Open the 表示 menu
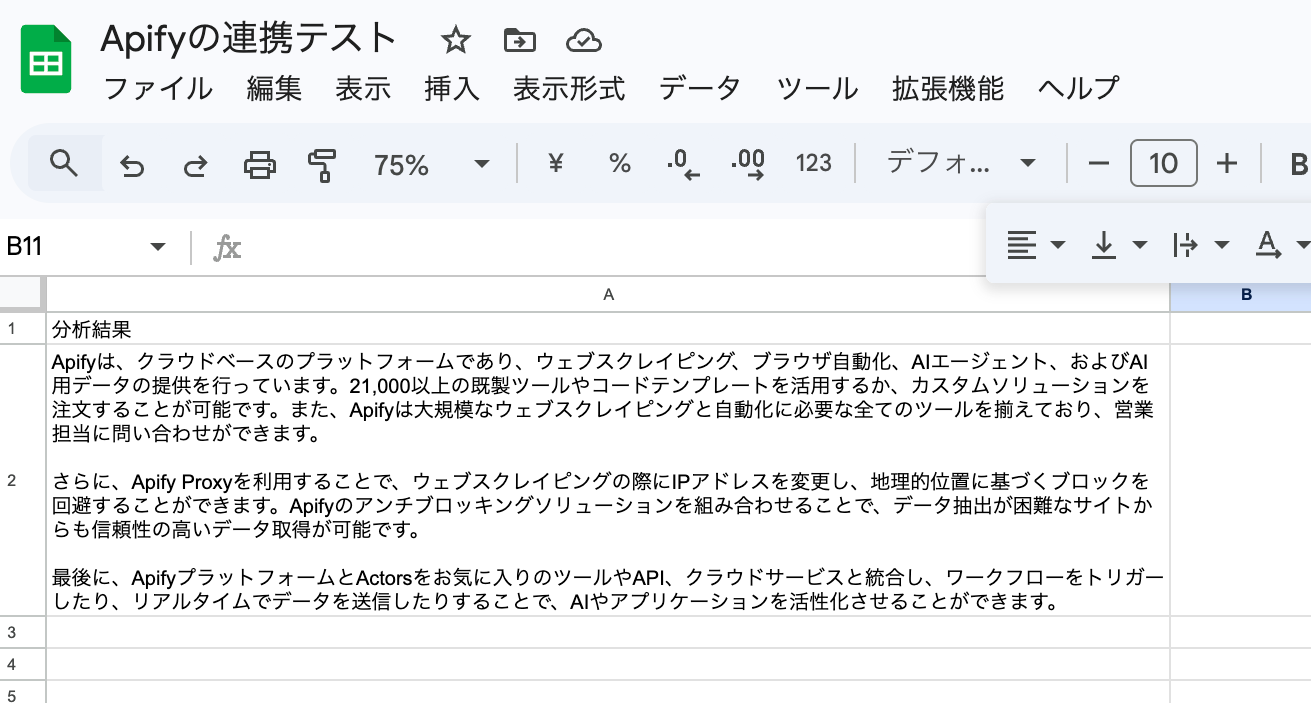This screenshot has width=1311, height=703. [363, 89]
